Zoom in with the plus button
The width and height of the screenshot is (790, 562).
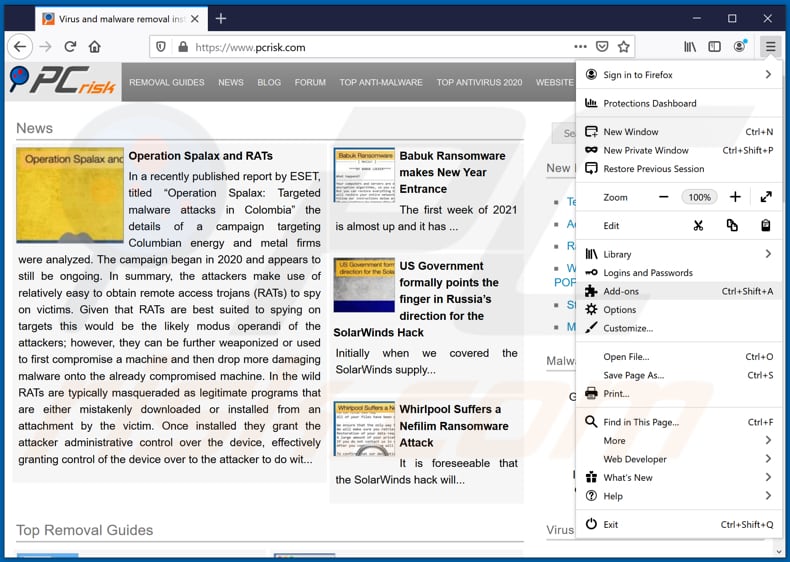(x=735, y=197)
